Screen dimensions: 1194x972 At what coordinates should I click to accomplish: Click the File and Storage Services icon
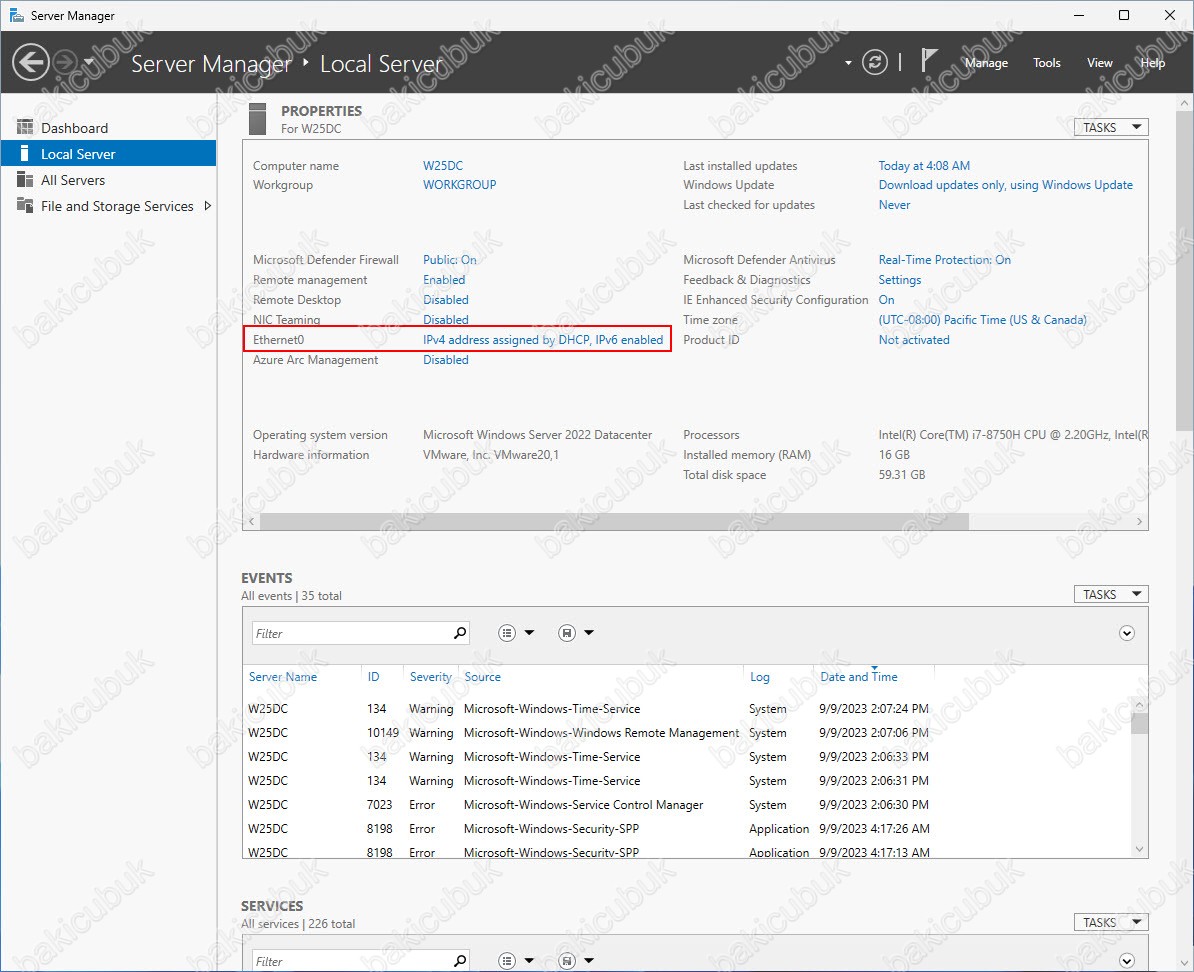24,205
